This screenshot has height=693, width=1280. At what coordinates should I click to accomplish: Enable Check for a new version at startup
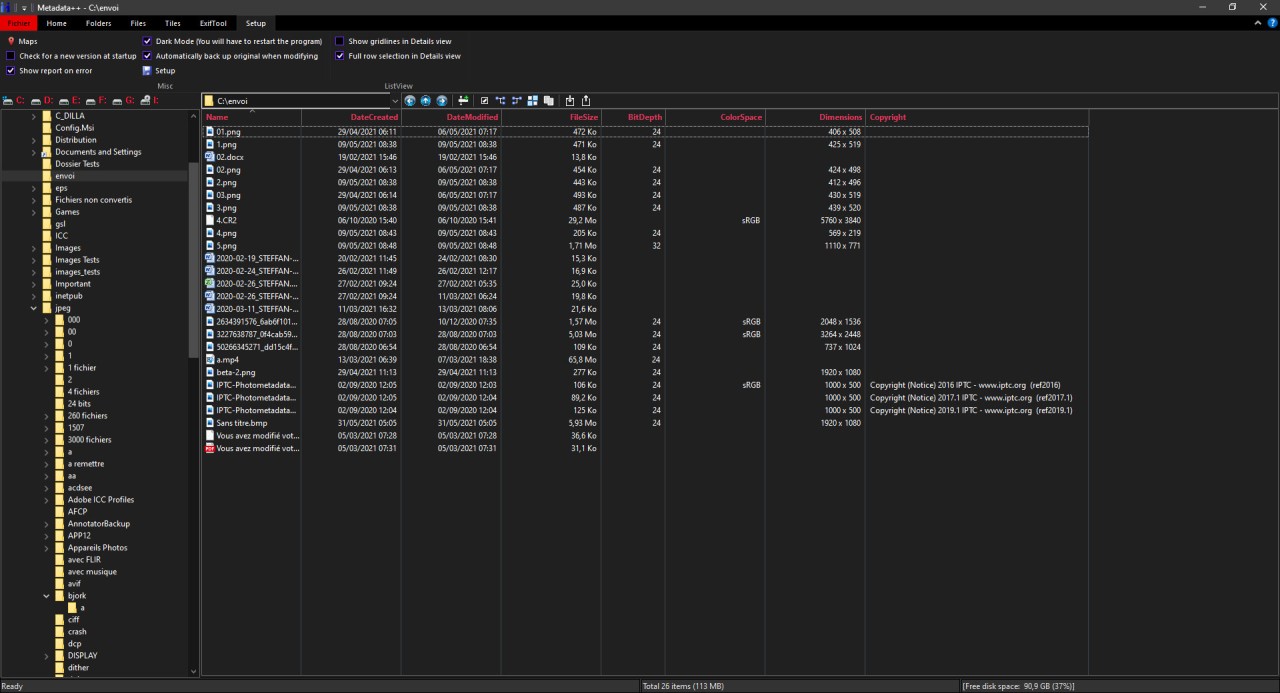click(x=11, y=56)
